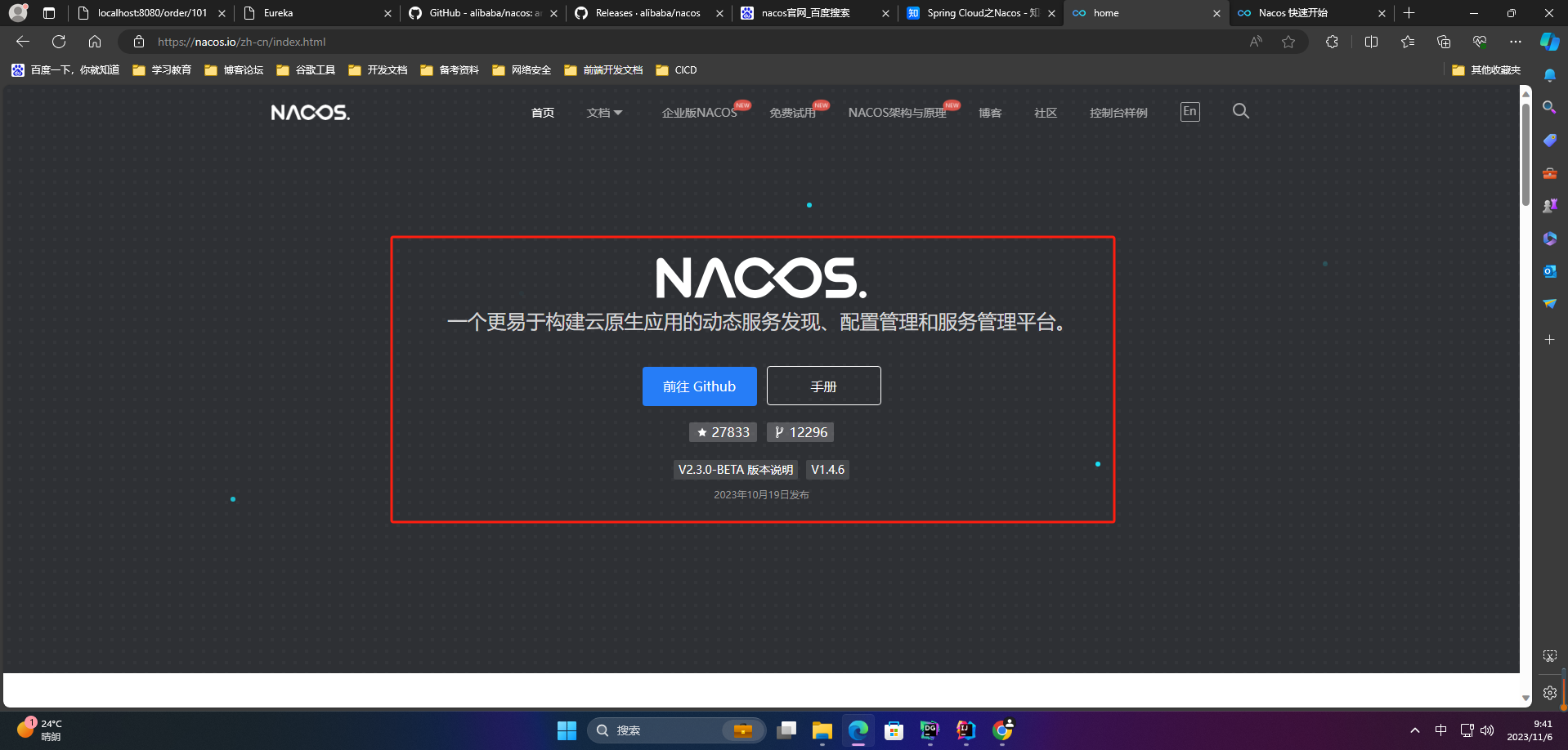This screenshot has width=1568, height=750.
Task: Switch to localhost:8080/order/101 tab
Action: click(x=151, y=13)
